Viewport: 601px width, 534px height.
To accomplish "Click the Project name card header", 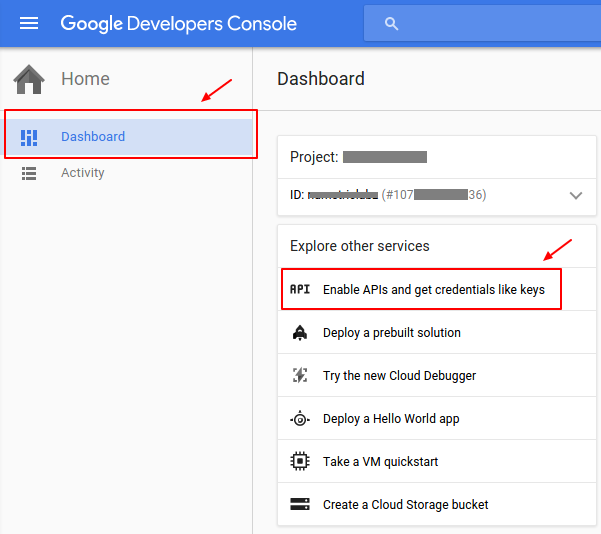I will (437, 157).
